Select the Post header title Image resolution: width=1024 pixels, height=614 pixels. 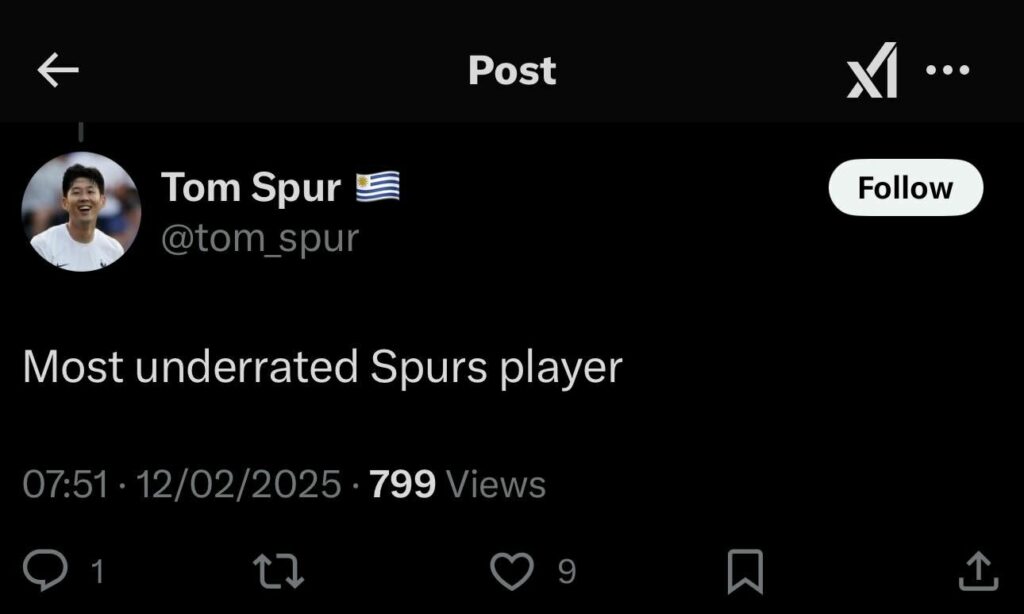coord(512,70)
